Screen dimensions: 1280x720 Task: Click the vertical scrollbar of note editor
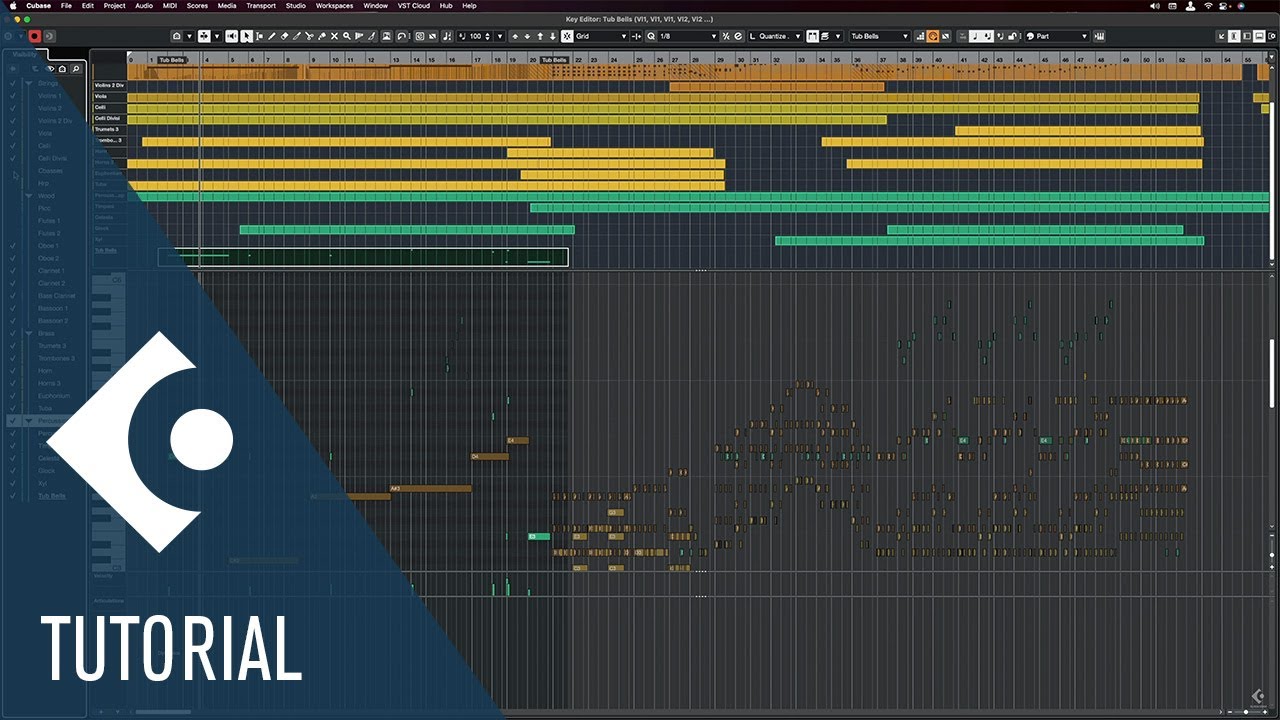point(1273,375)
